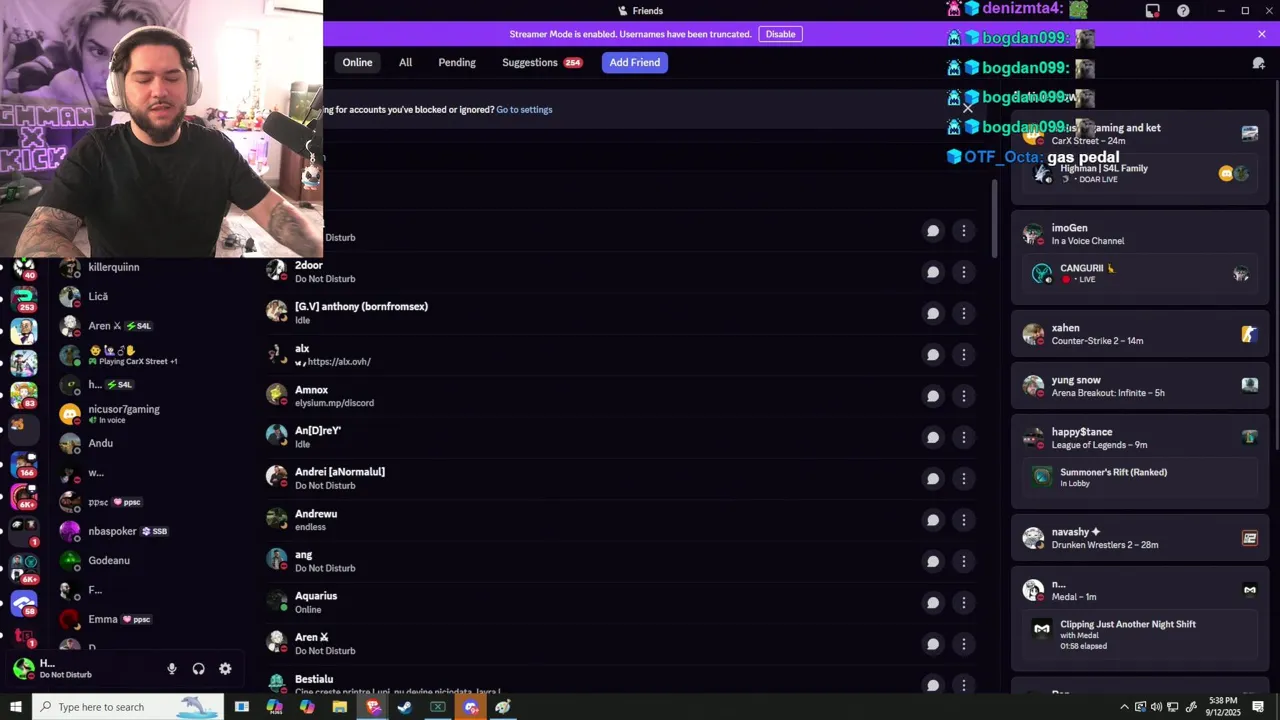This screenshot has height=720, width=1280.
Task: Message 2door using the chat bubble icon
Action: (933, 272)
